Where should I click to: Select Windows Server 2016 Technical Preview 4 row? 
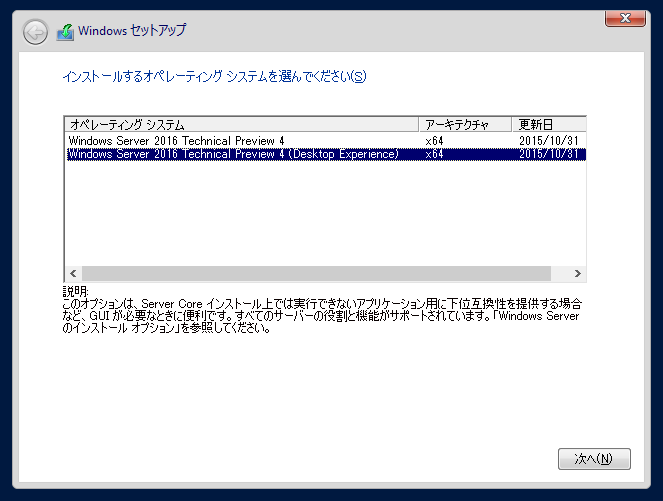(326, 141)
